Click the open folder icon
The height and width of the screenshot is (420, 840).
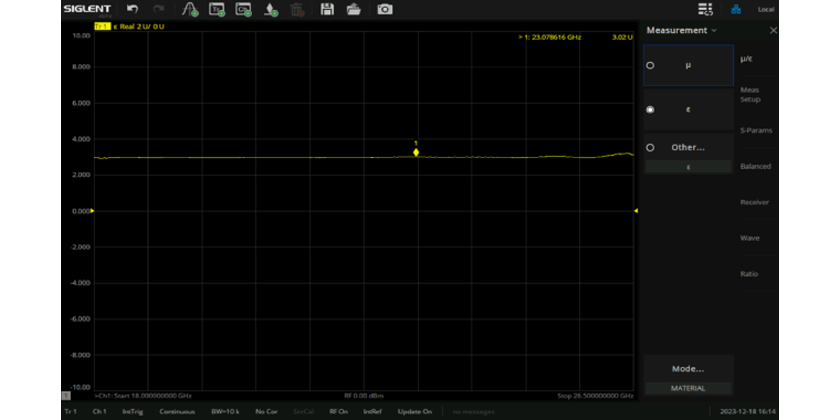(x=353, y=9)
